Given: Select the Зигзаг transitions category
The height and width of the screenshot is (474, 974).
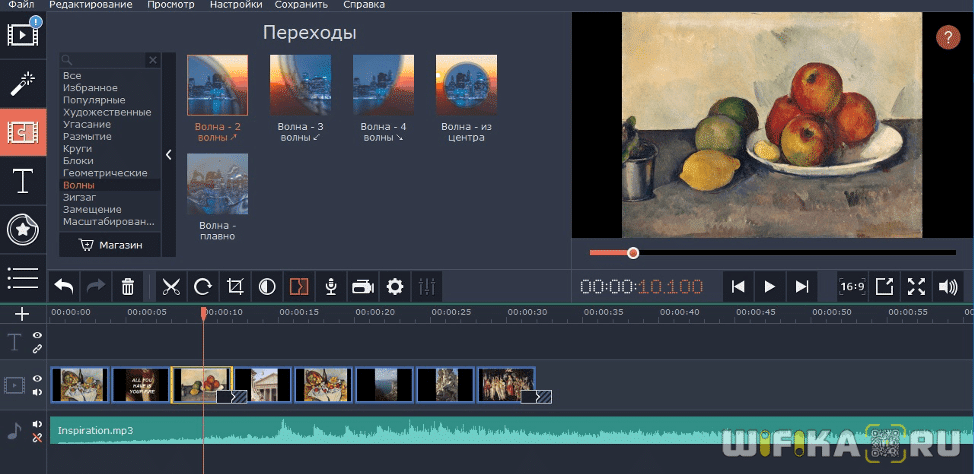Looking at the screenshot, I should pos(79,197).
